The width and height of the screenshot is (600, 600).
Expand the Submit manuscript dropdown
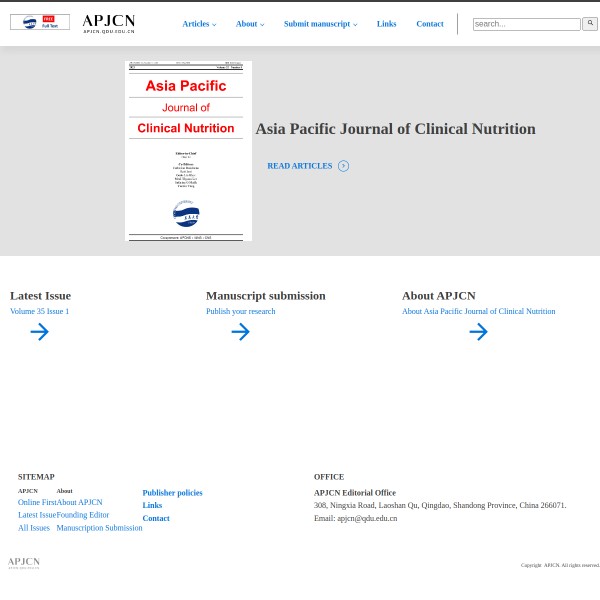pyautogui.click(x=320, y=24)
